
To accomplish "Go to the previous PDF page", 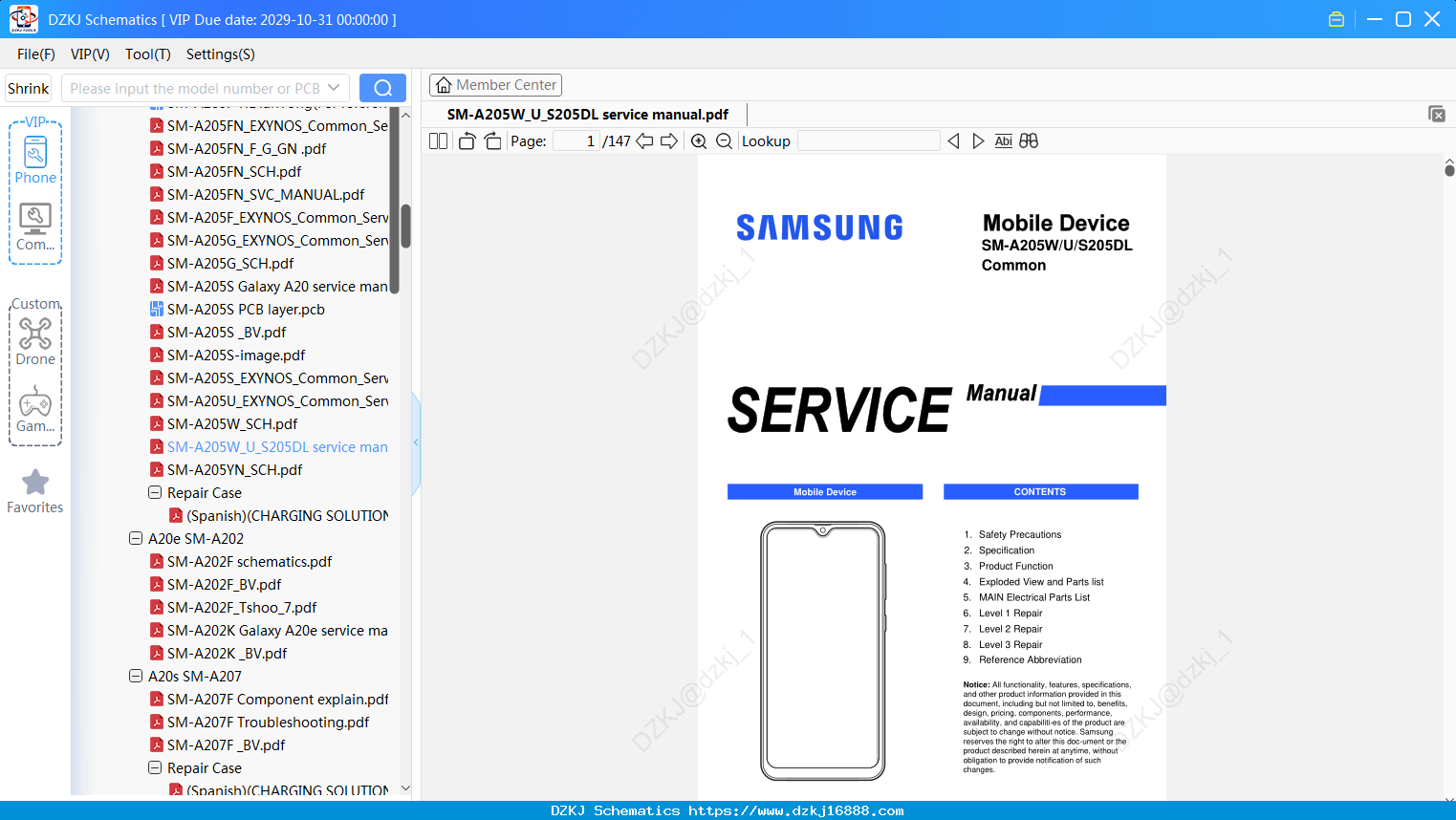I will click(644, 141).
